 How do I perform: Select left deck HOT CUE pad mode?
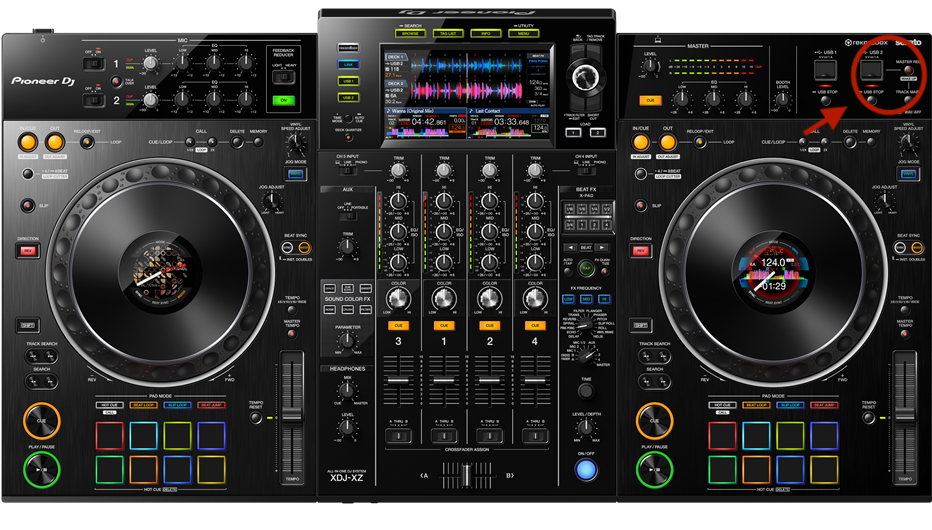[109, 405]
